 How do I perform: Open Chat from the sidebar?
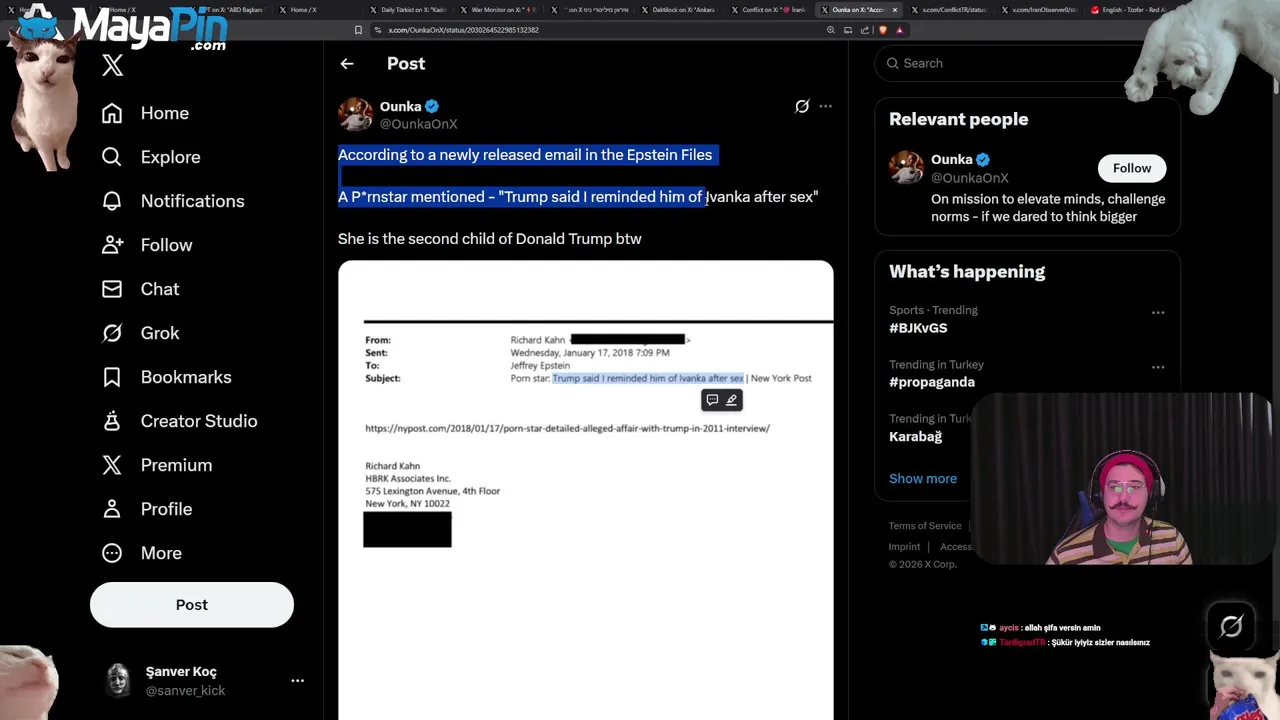pyautogui.click(x=140, y=289)
